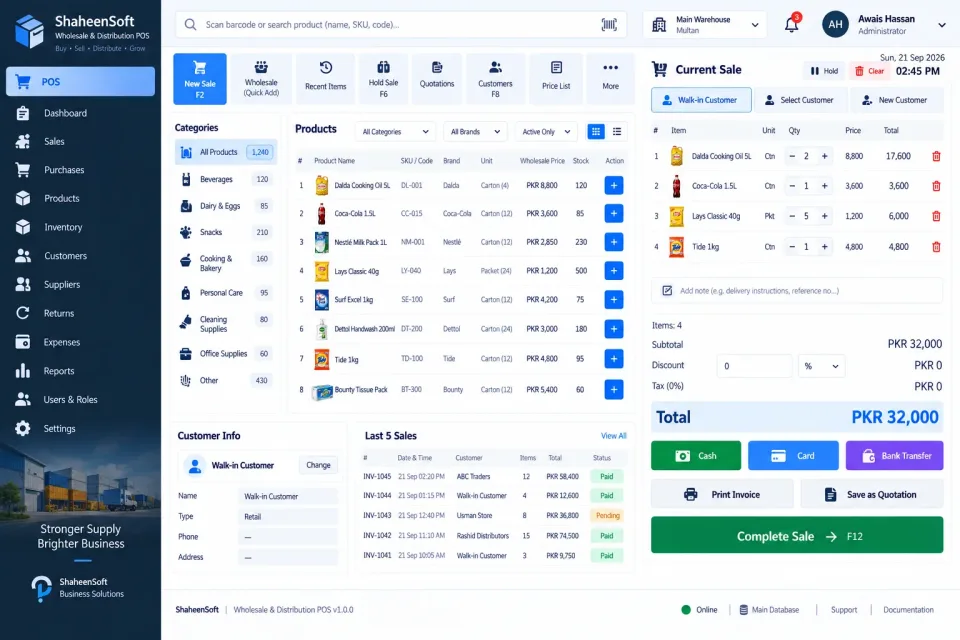Decrease Tide 1kg quantity in cart
The height and width of the screenshot is (640, 960).
pyautogui.click(x=792, y=247)
